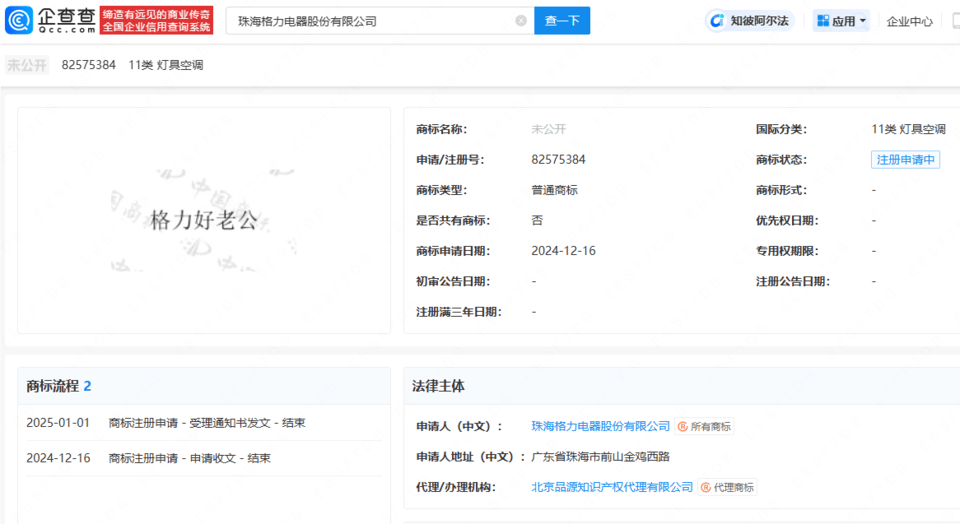Clear the search box with the X icon
The width and height of the screenshot is (960, 524).
tap(520, 21)
